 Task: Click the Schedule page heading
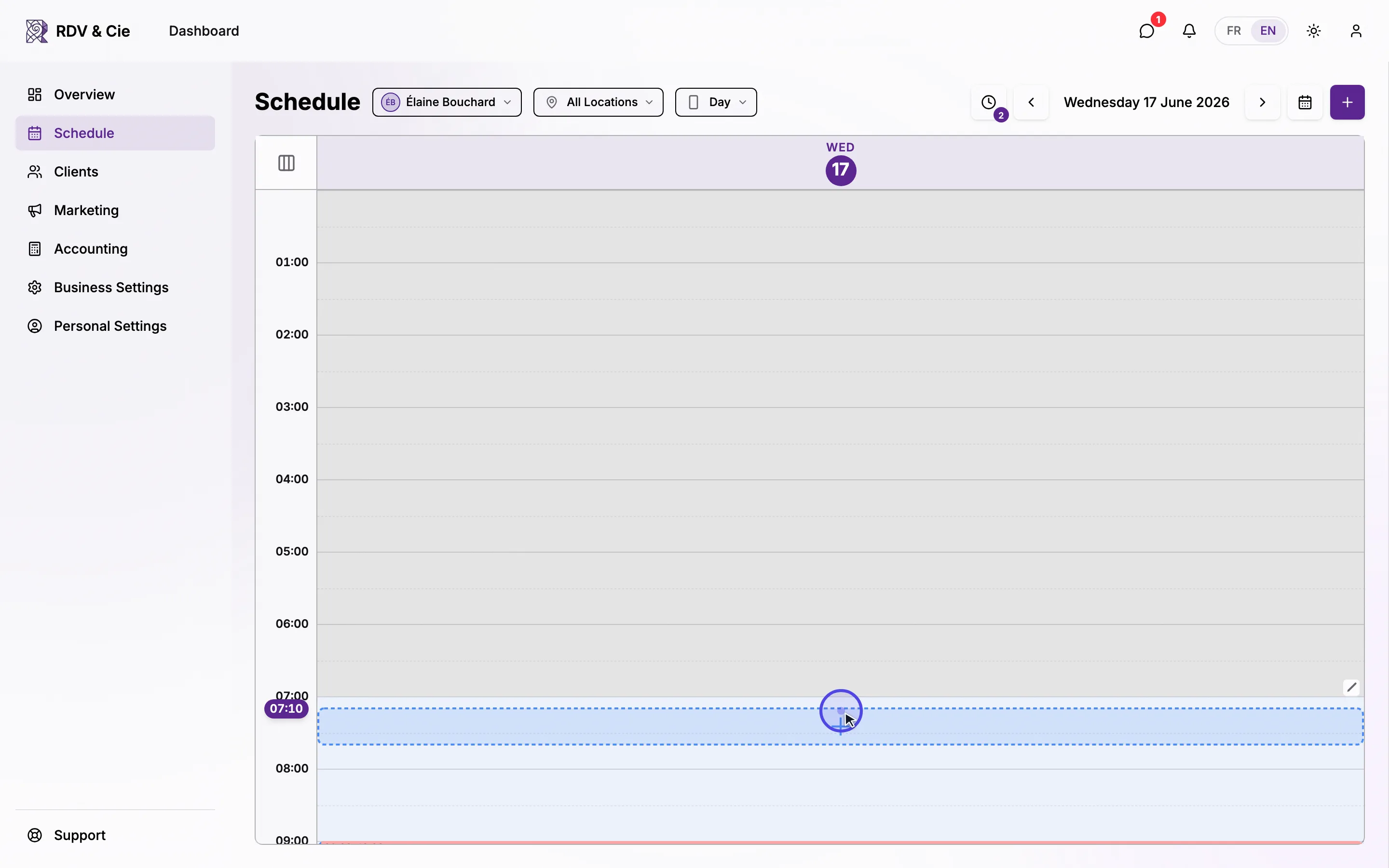point(308,102)
